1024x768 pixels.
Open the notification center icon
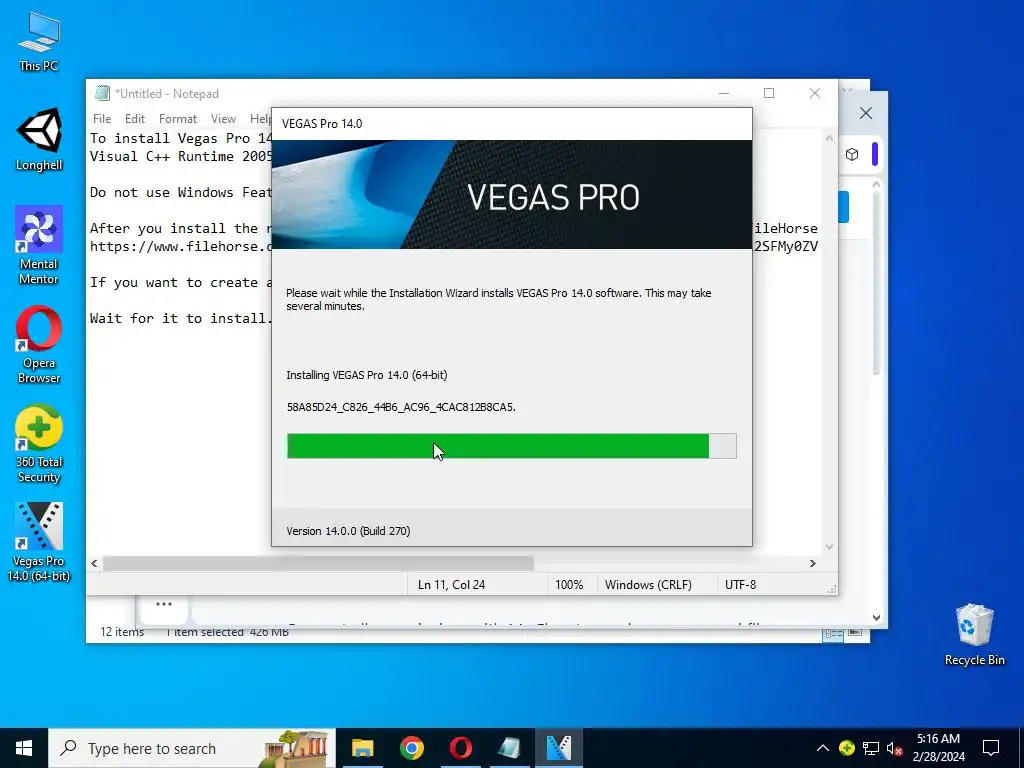point(991,748)
